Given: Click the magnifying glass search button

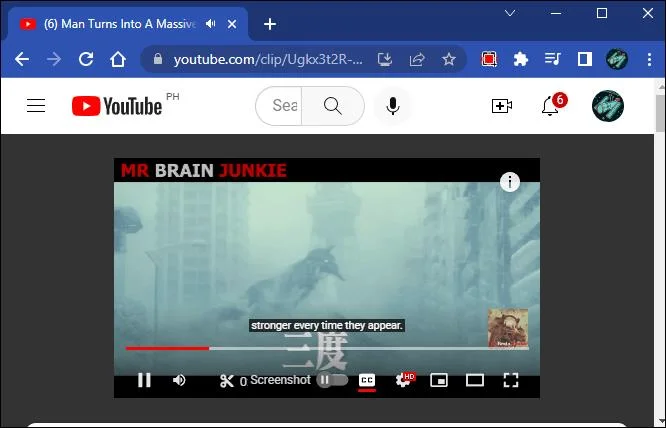Looking at the screenshot, I should point(333,106).
